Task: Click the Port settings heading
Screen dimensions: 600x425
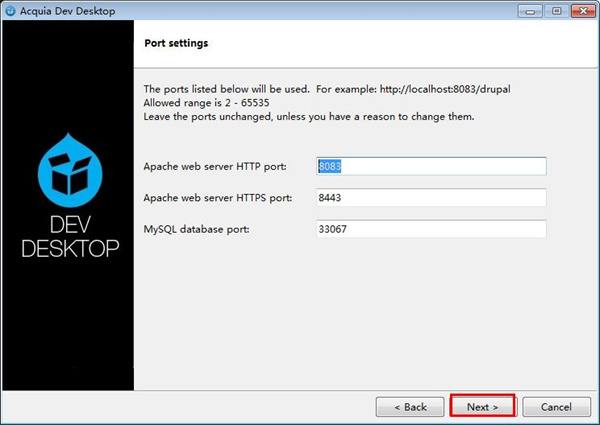Action: pos(177,45)
